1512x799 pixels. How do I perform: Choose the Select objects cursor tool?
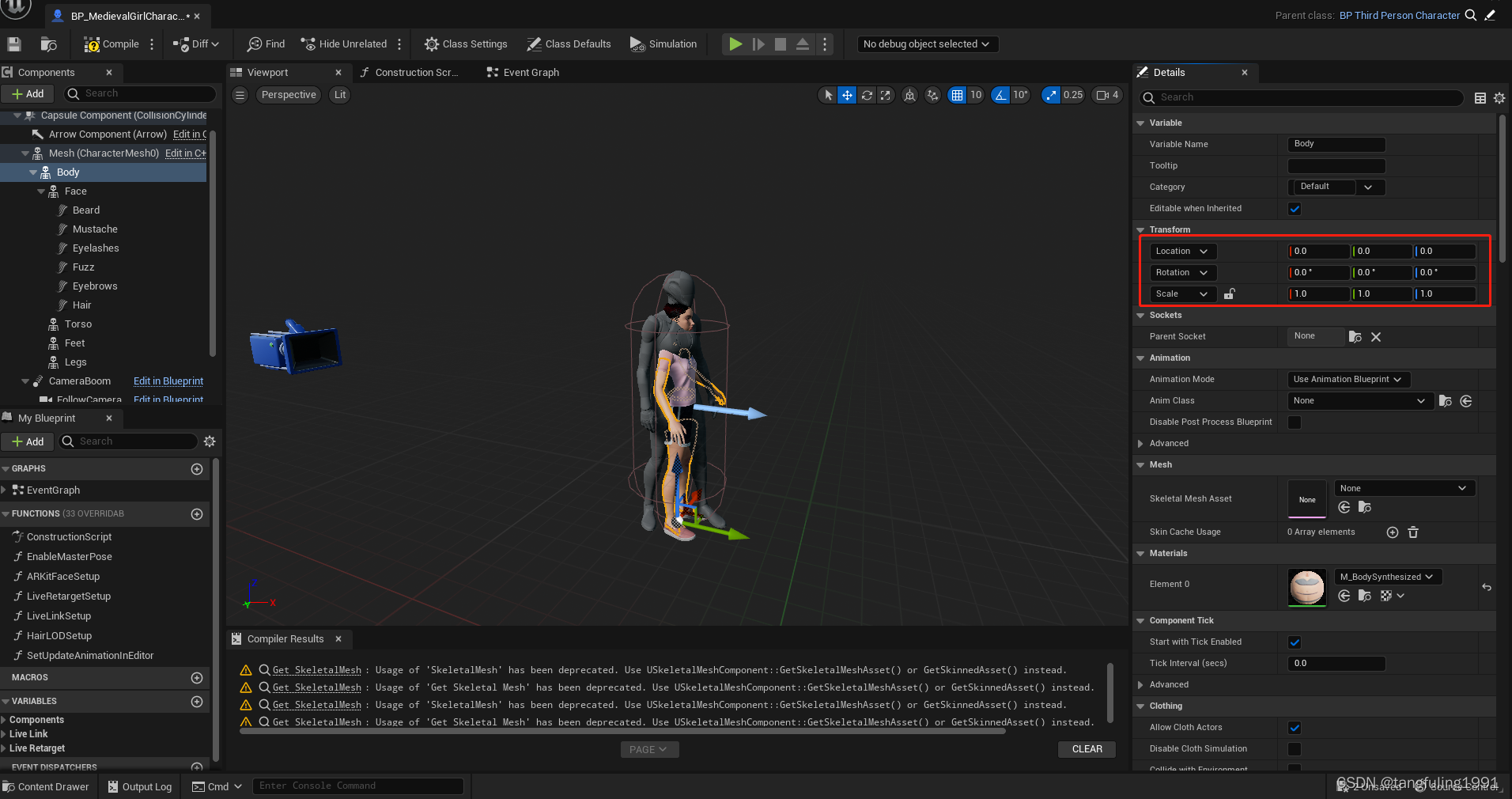[x=828, y=95]
